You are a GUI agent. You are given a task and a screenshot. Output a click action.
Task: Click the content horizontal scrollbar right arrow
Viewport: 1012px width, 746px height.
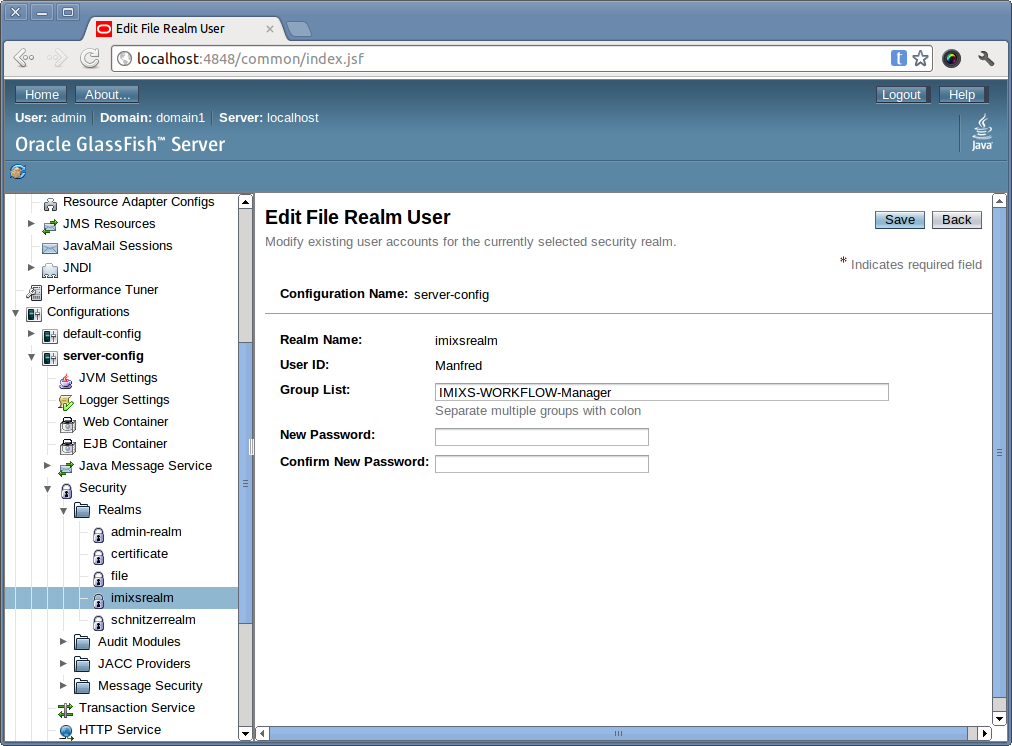tap(984, 734)
